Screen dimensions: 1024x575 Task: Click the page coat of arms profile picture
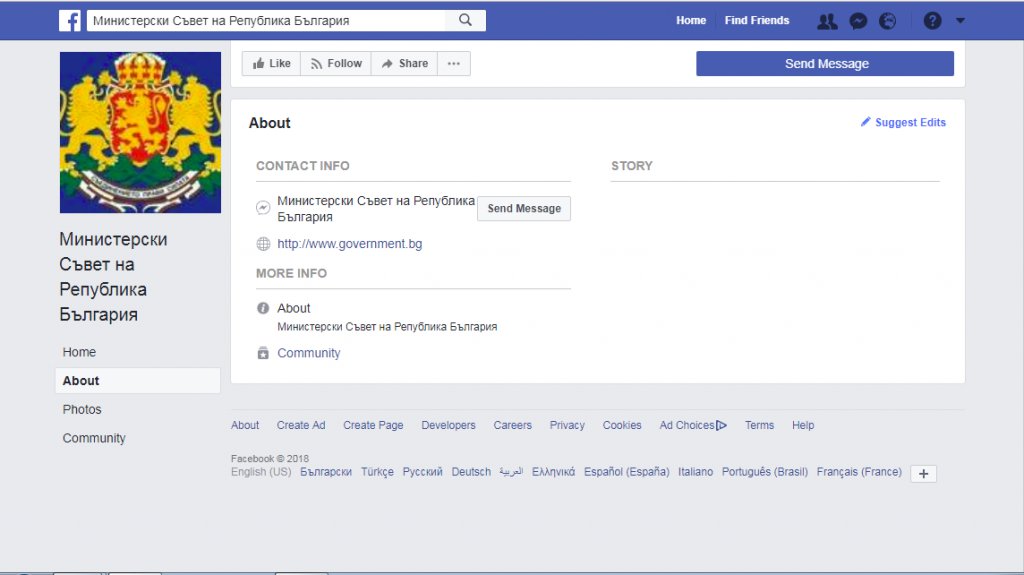[x=140, y=132]
